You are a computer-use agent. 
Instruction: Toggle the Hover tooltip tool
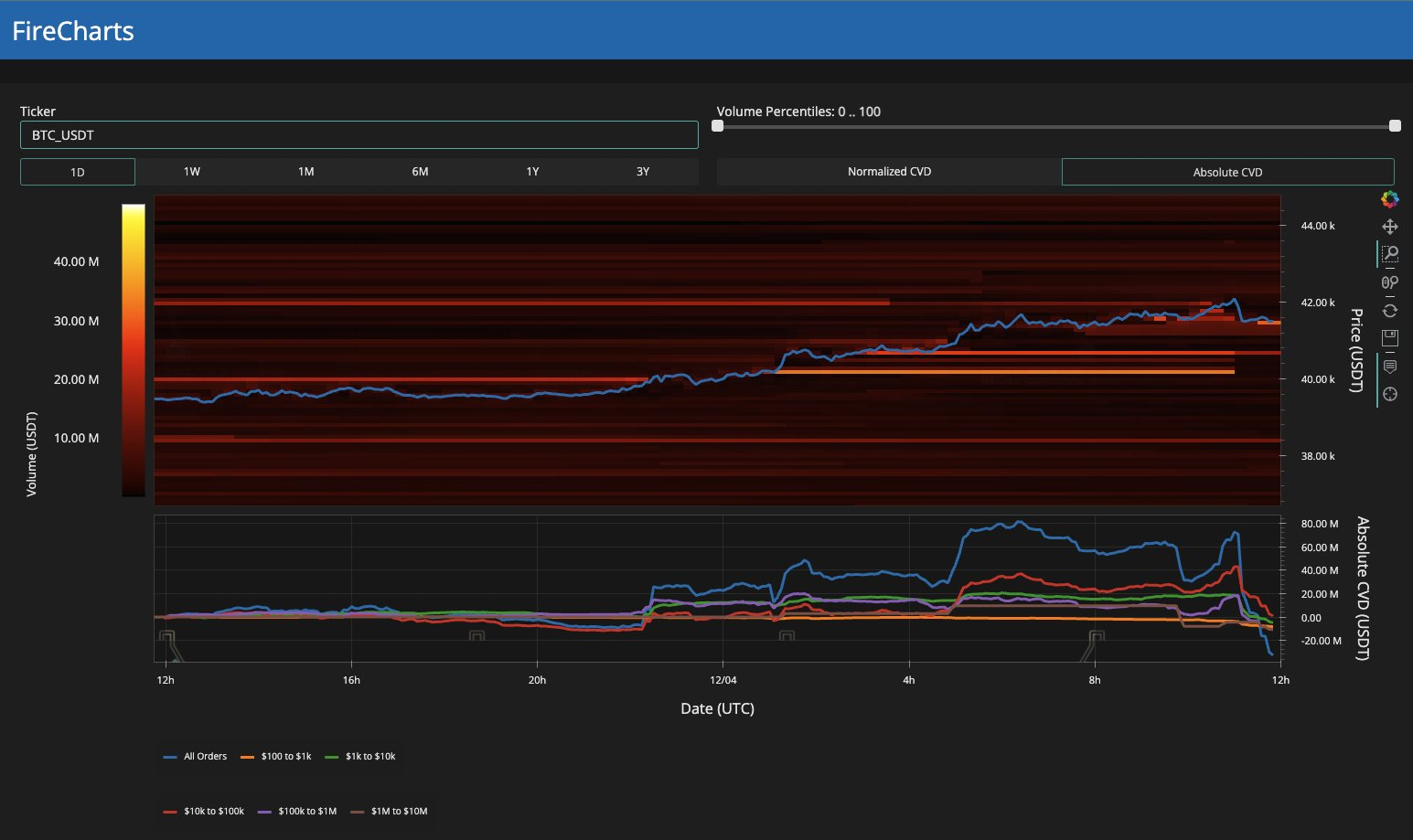1389,367
